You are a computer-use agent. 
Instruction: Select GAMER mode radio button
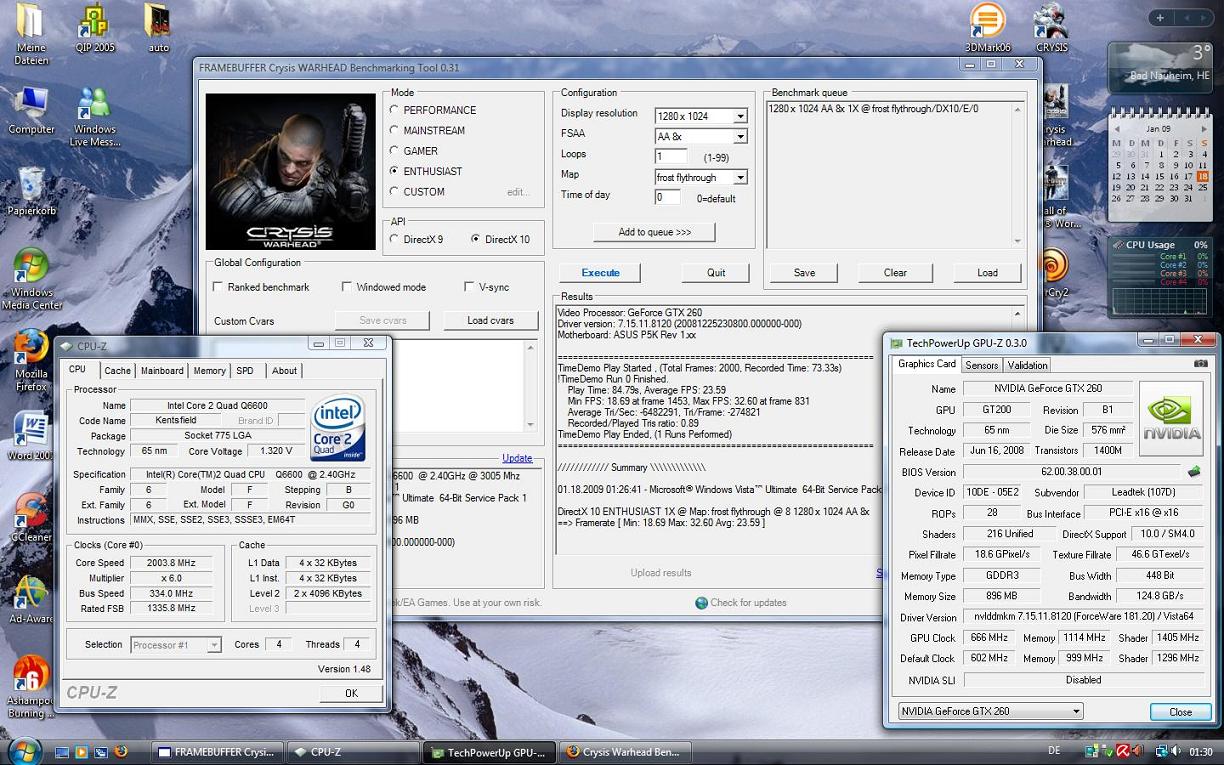394,151
